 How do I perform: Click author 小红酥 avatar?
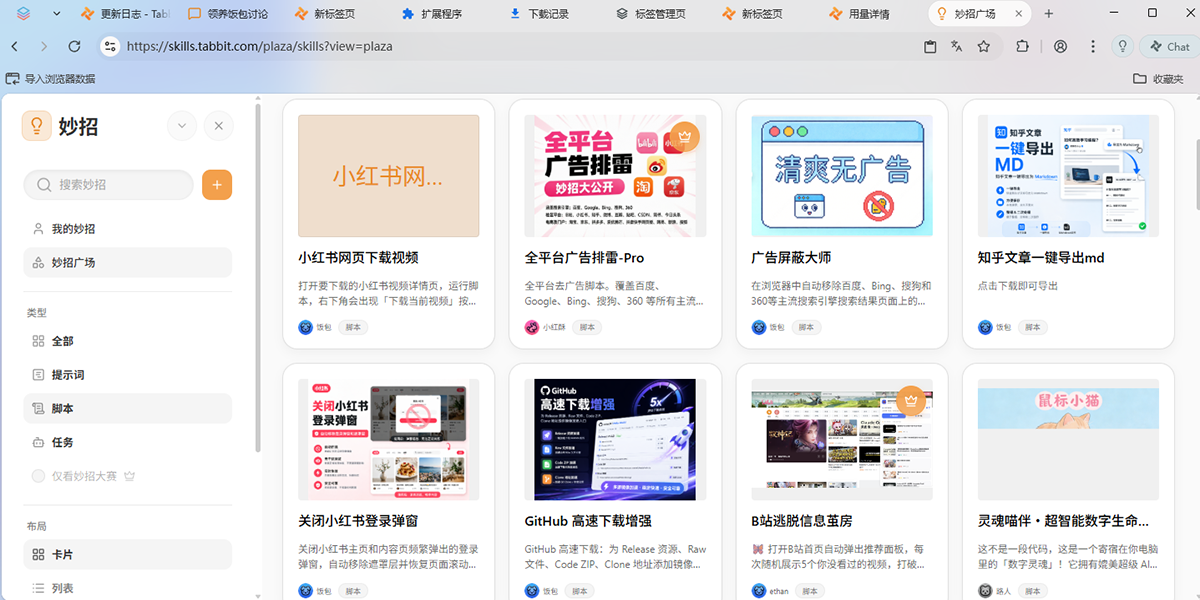[x=532, y=327]
